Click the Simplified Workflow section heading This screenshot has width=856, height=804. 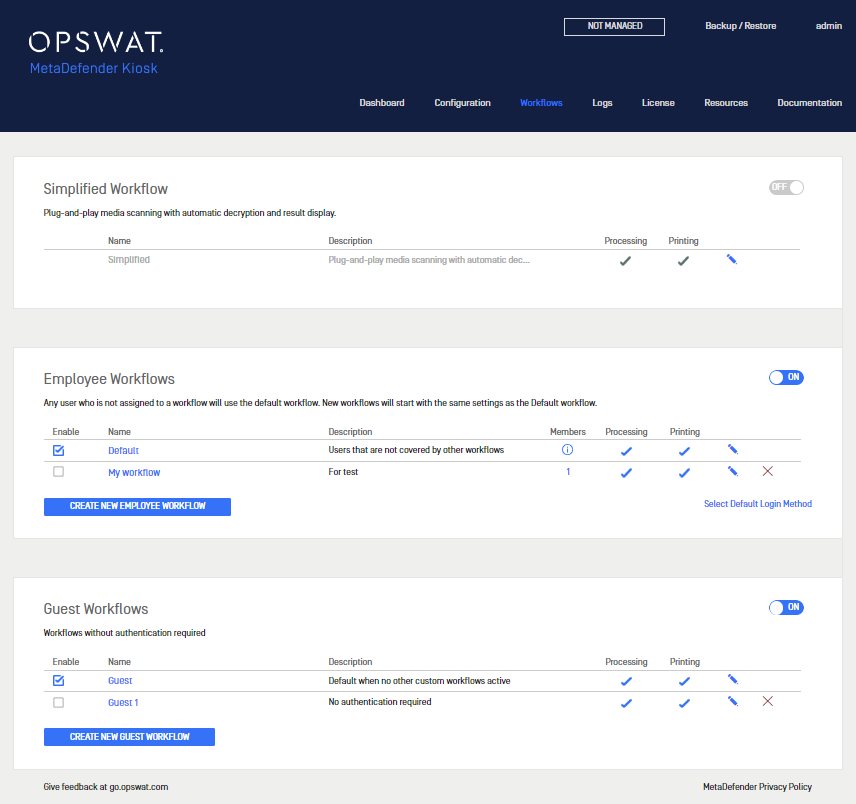tap(105, 189)
